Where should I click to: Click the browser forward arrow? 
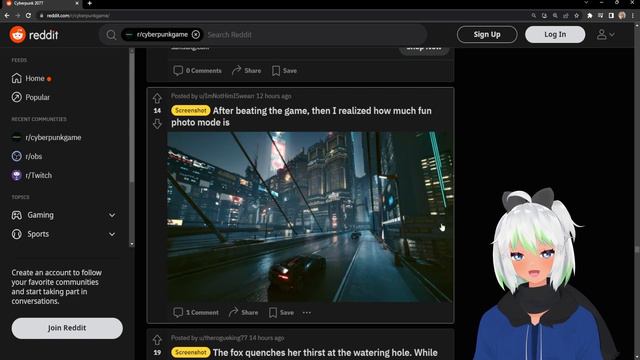point(18,16)
